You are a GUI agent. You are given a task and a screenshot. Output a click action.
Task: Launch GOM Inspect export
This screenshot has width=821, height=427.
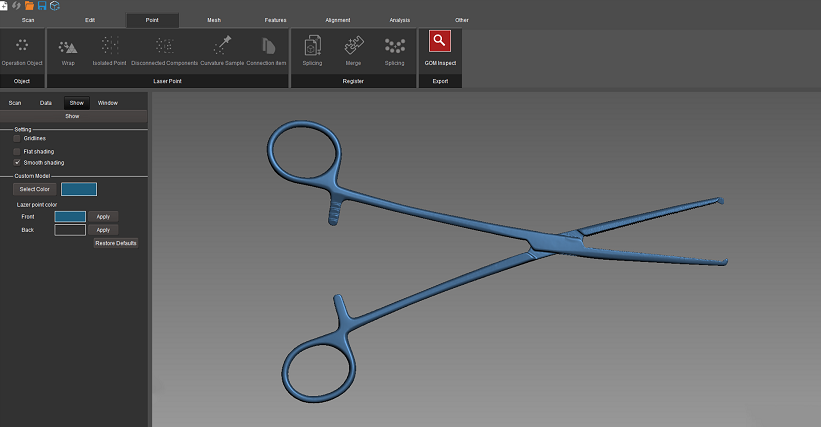[x=439, y=43]
